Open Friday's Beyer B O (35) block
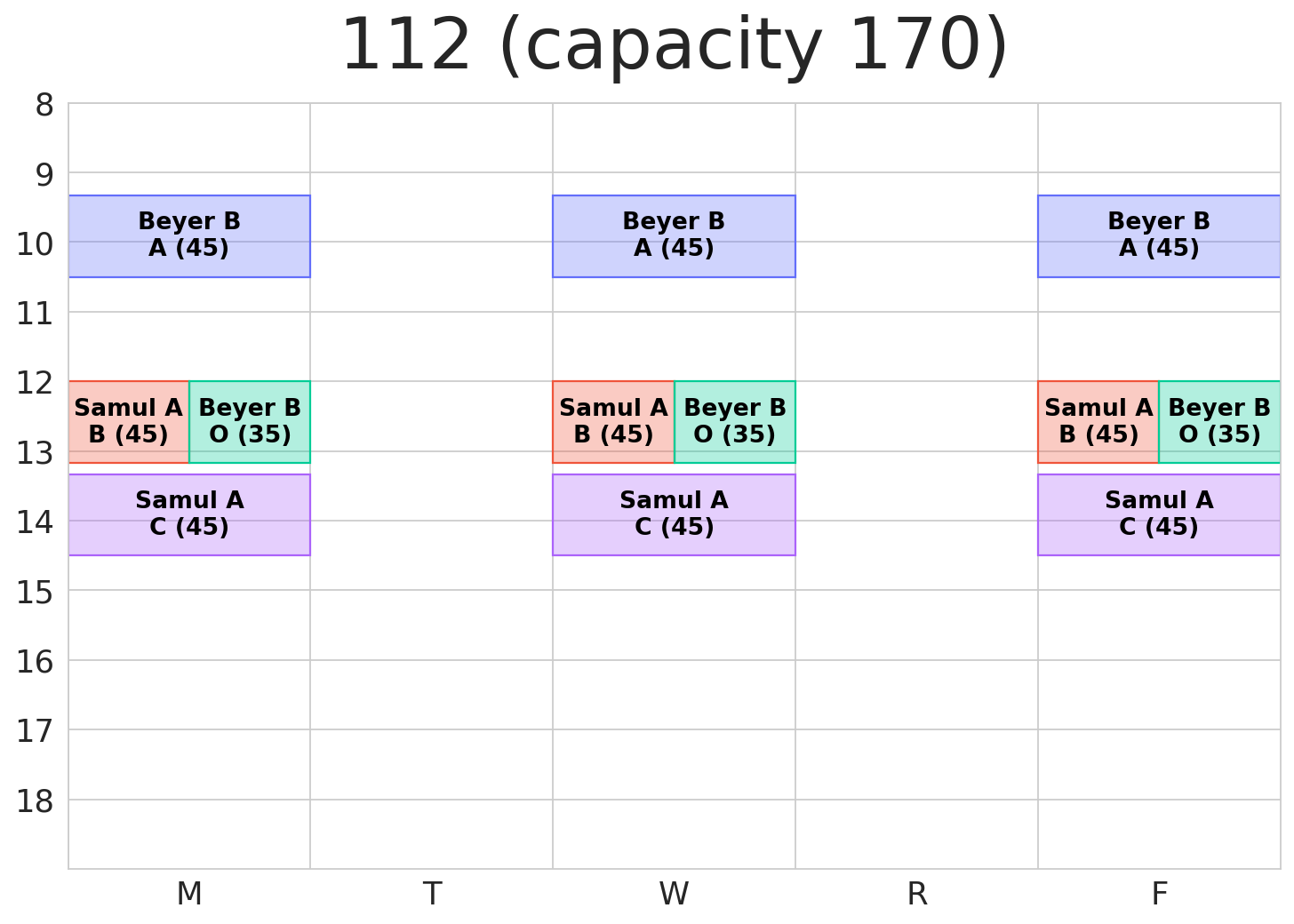This screenshot has width=1294, height=924. pos(1219,421)
